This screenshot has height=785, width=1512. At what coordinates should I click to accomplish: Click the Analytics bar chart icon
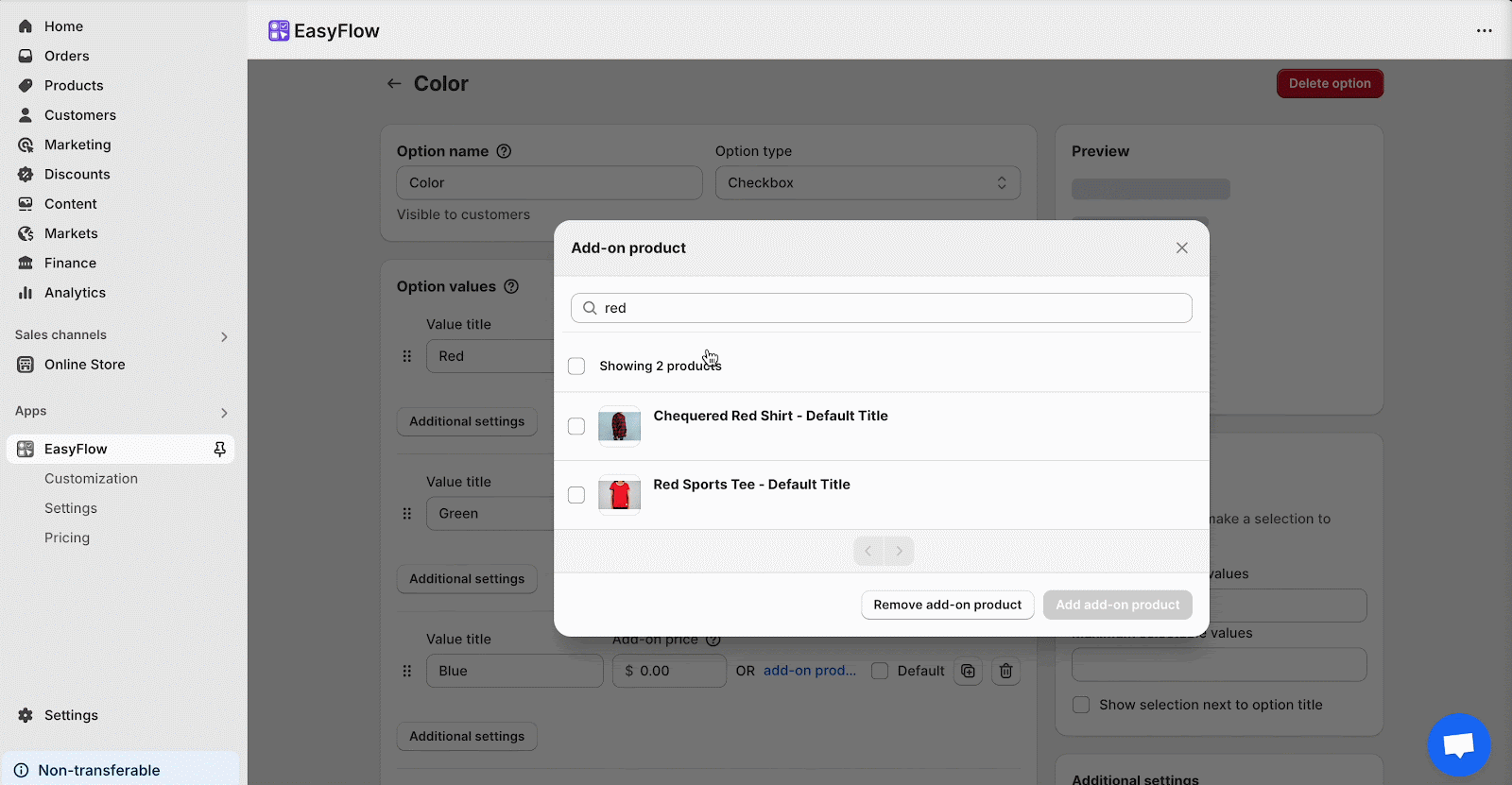pos(26,293)
